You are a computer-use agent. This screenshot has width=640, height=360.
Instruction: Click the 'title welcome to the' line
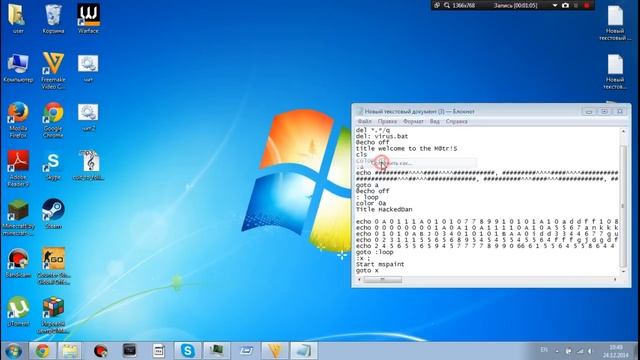pyautogui.click(x=406, y=149)
